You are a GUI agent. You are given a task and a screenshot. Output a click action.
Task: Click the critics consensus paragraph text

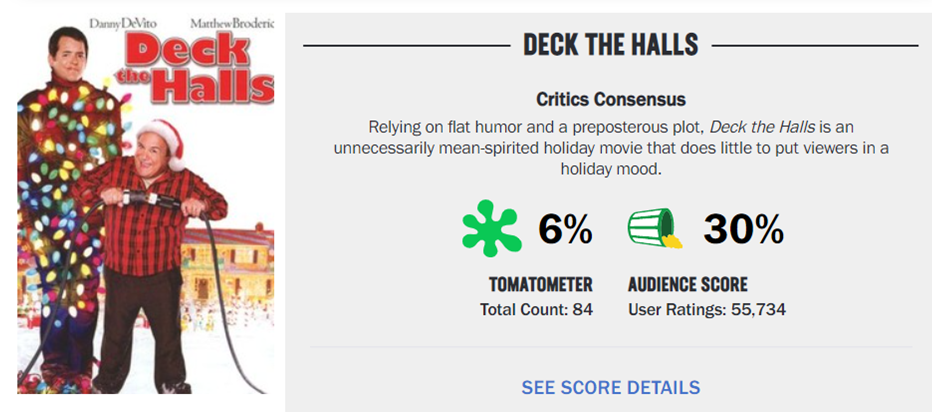610,148
